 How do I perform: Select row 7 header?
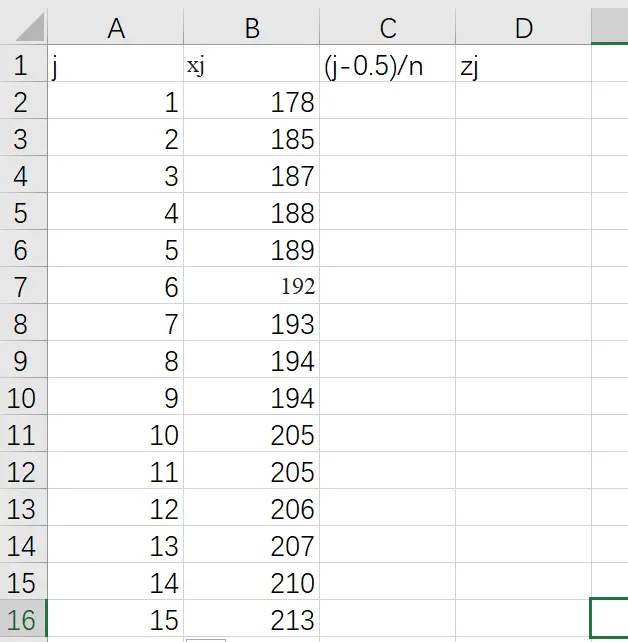23,285
